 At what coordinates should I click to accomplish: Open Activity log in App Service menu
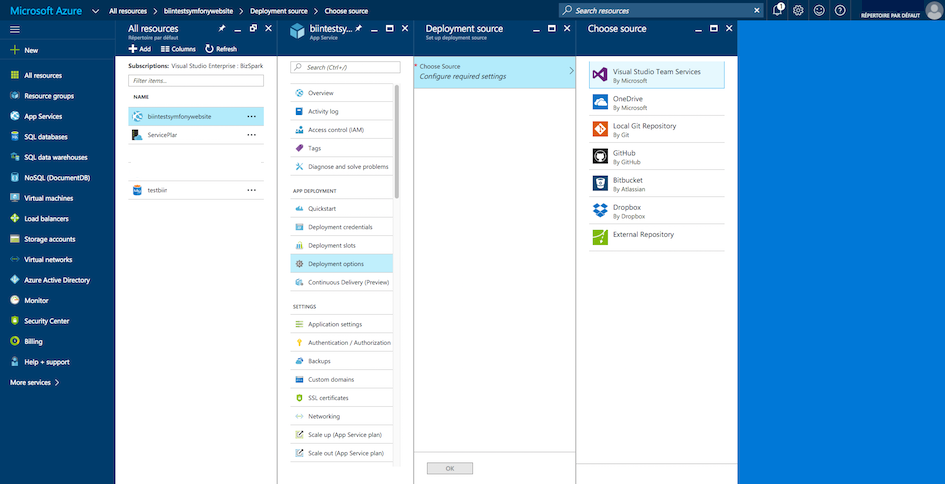tap(342, 112)
